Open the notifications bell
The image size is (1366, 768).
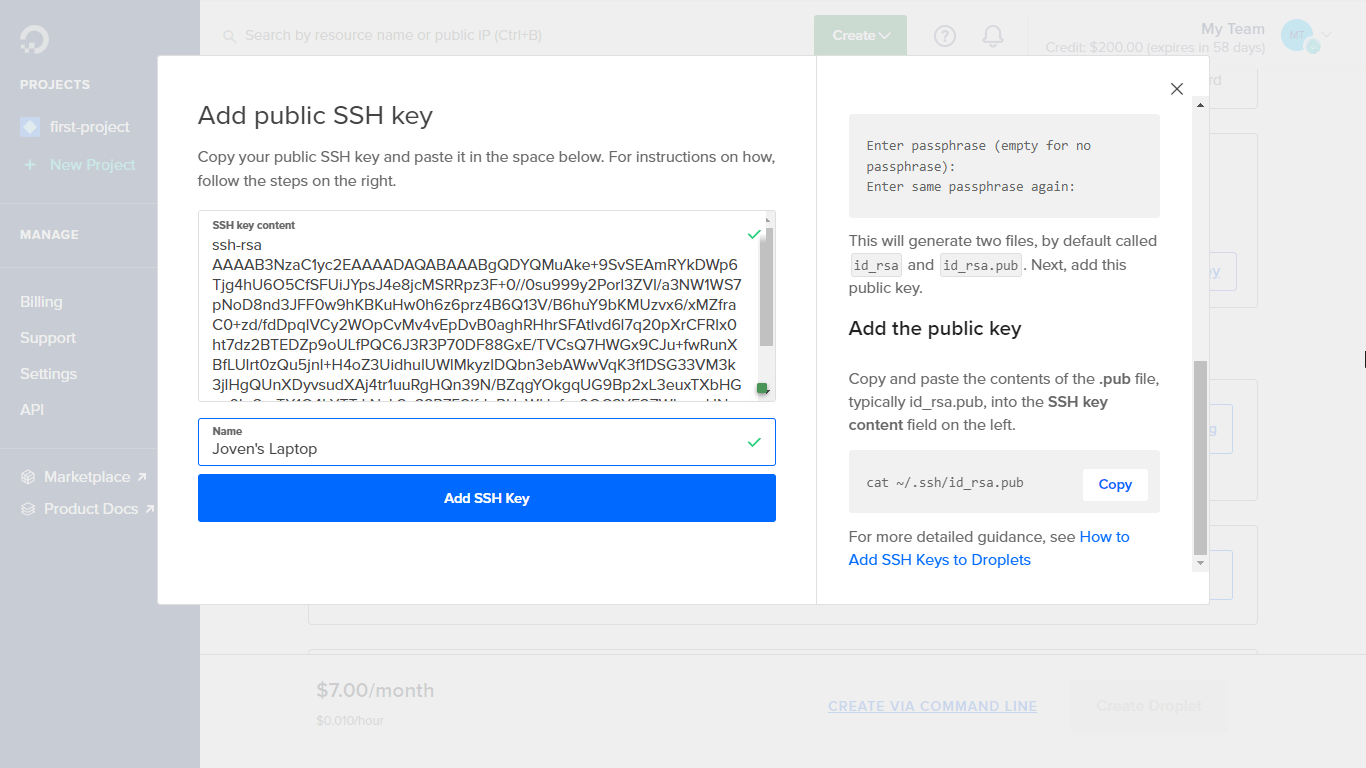coord(992,36)
